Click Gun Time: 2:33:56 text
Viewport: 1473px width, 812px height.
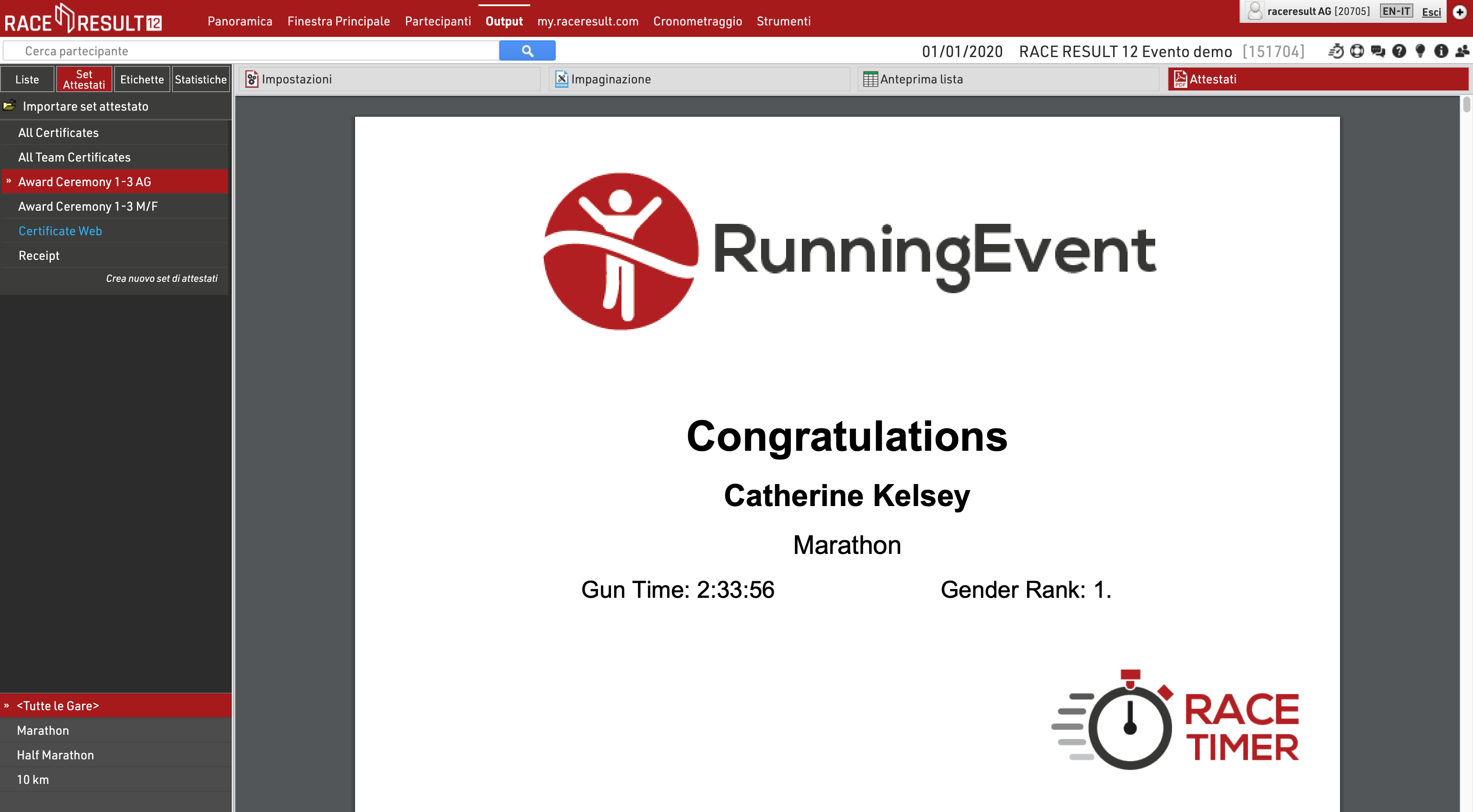[x=678, y=589]
